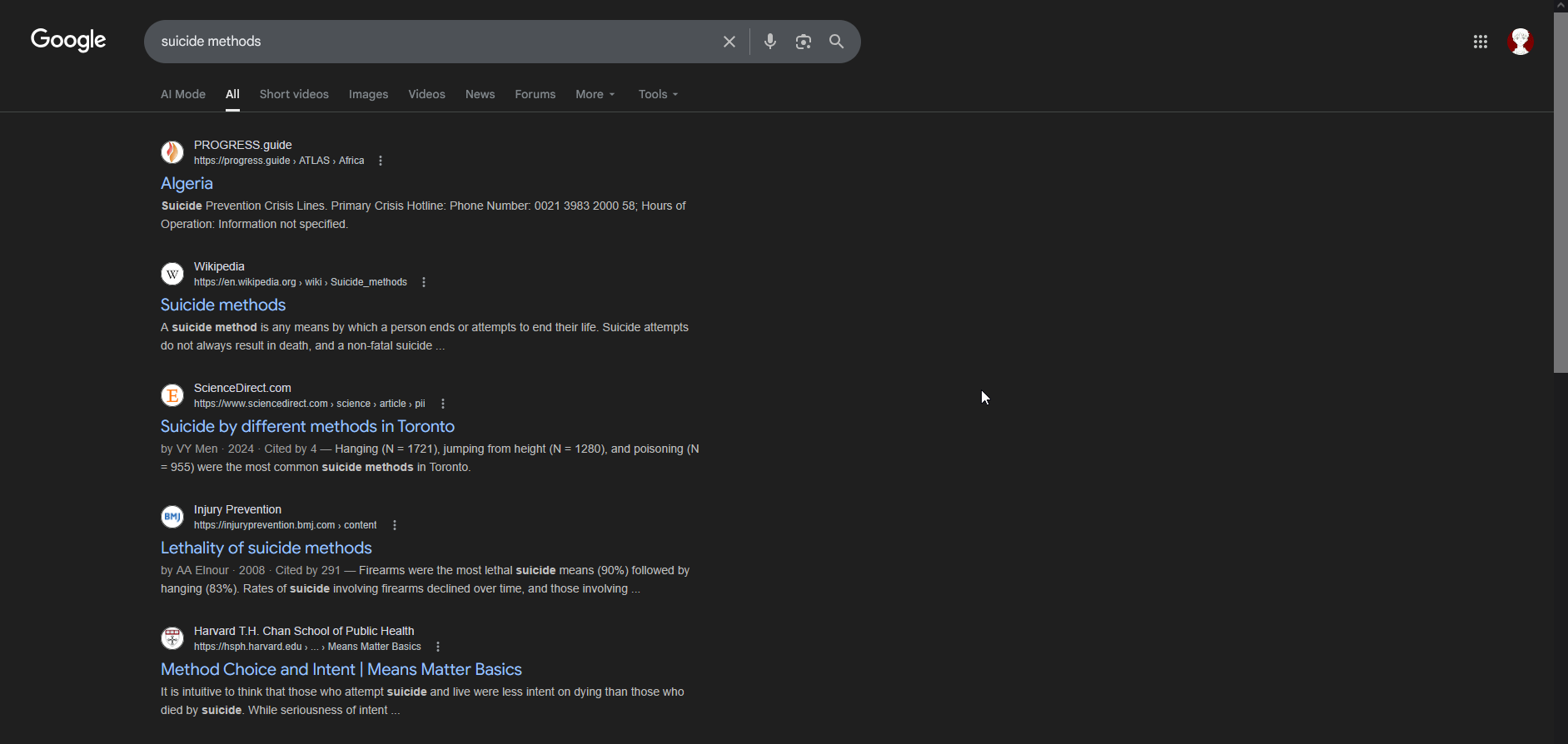This screenshot has height=744, width=1568.
Task: Open the Lethality study result title
Action: pyautogui.click(x=266, y=548)
